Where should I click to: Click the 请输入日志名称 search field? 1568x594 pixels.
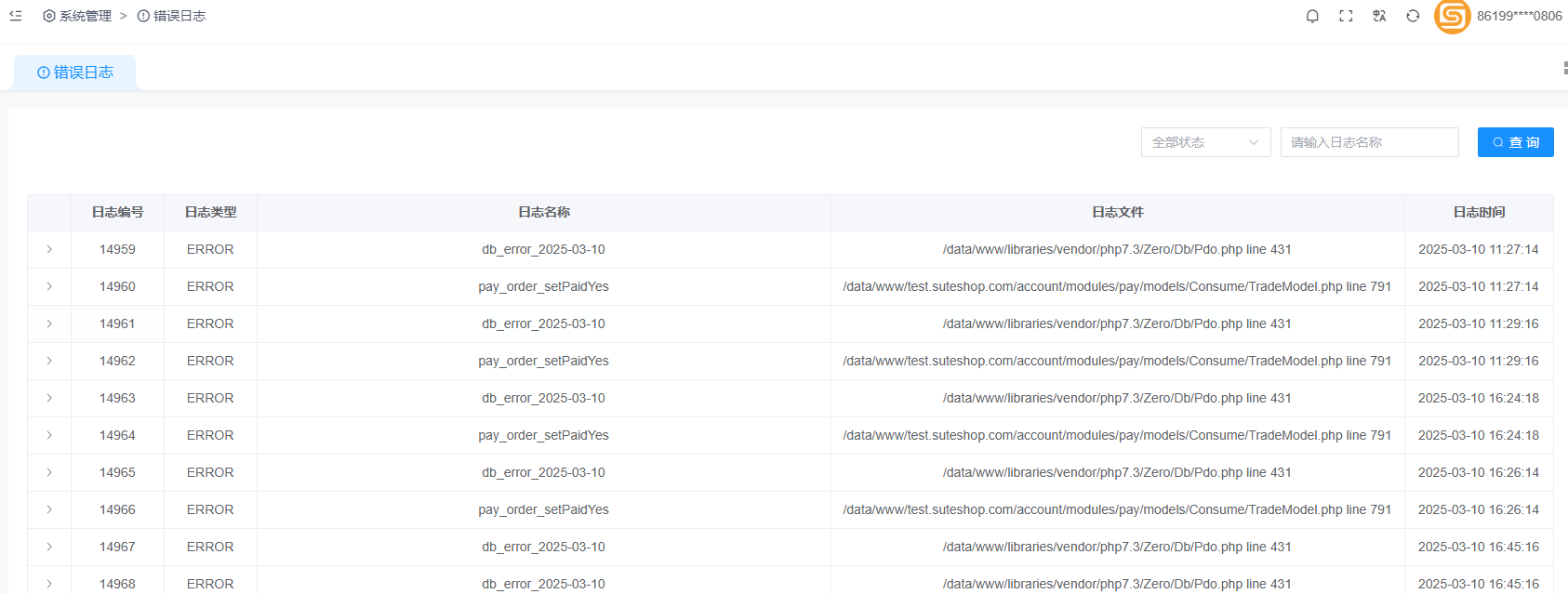pyautogui.click(x=1369, y=142)
